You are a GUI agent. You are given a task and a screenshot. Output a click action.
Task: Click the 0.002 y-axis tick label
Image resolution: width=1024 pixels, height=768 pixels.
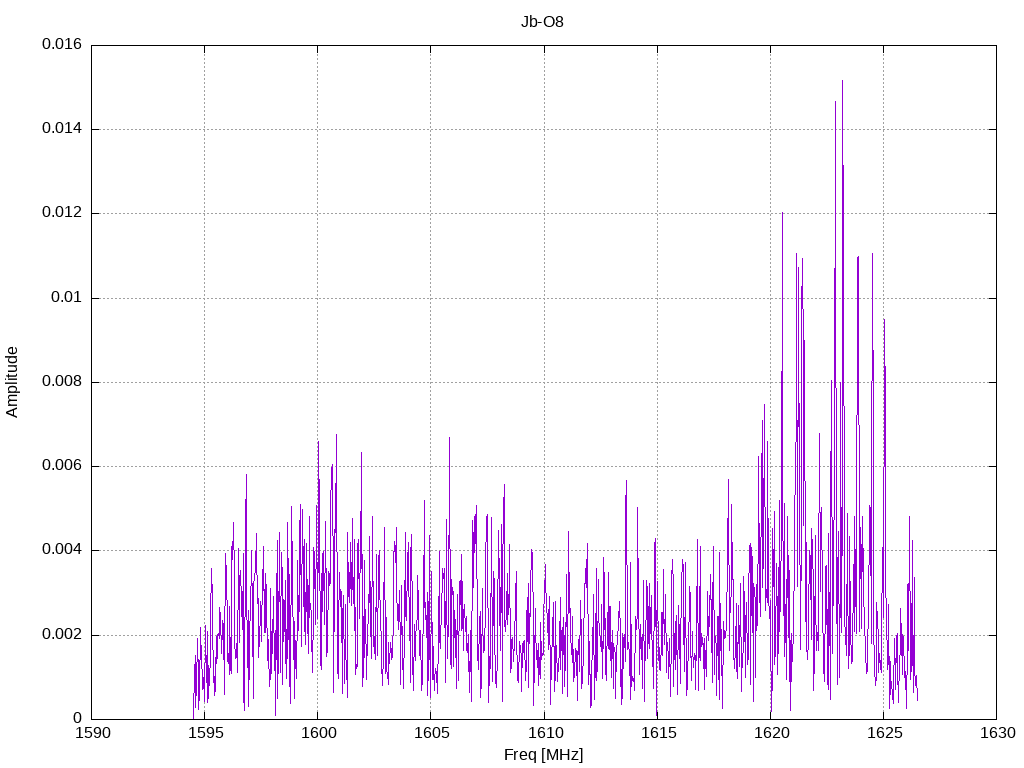pyautogui.click(x=62, y=634)
